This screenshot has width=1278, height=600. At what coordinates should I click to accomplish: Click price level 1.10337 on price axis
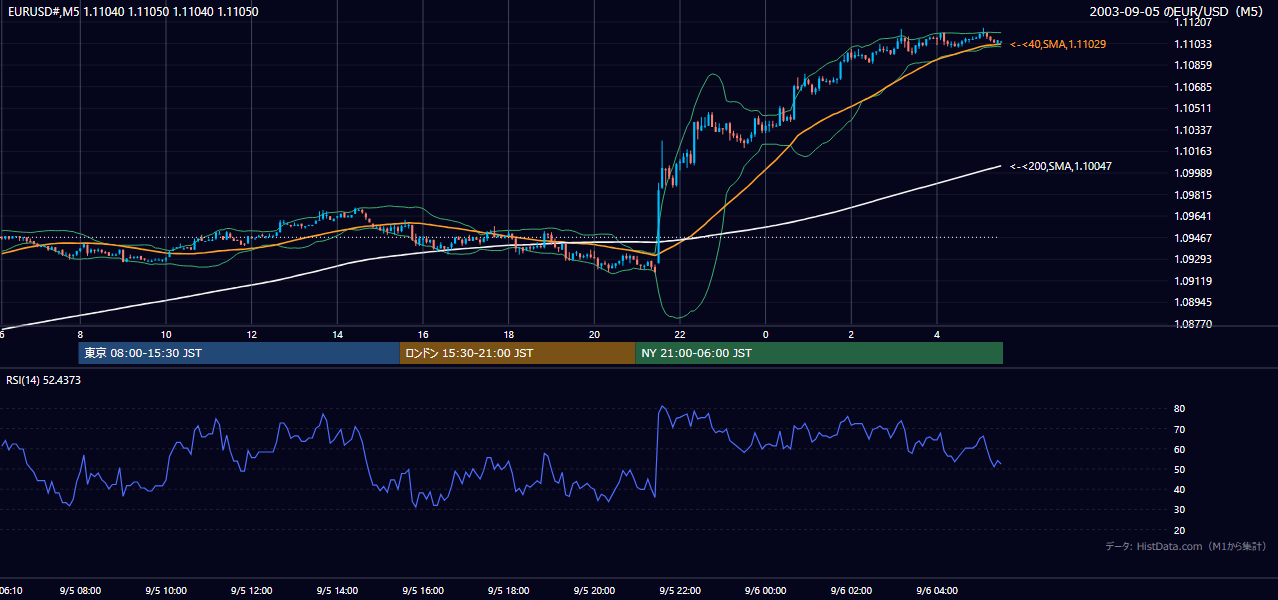[1193, 130]
